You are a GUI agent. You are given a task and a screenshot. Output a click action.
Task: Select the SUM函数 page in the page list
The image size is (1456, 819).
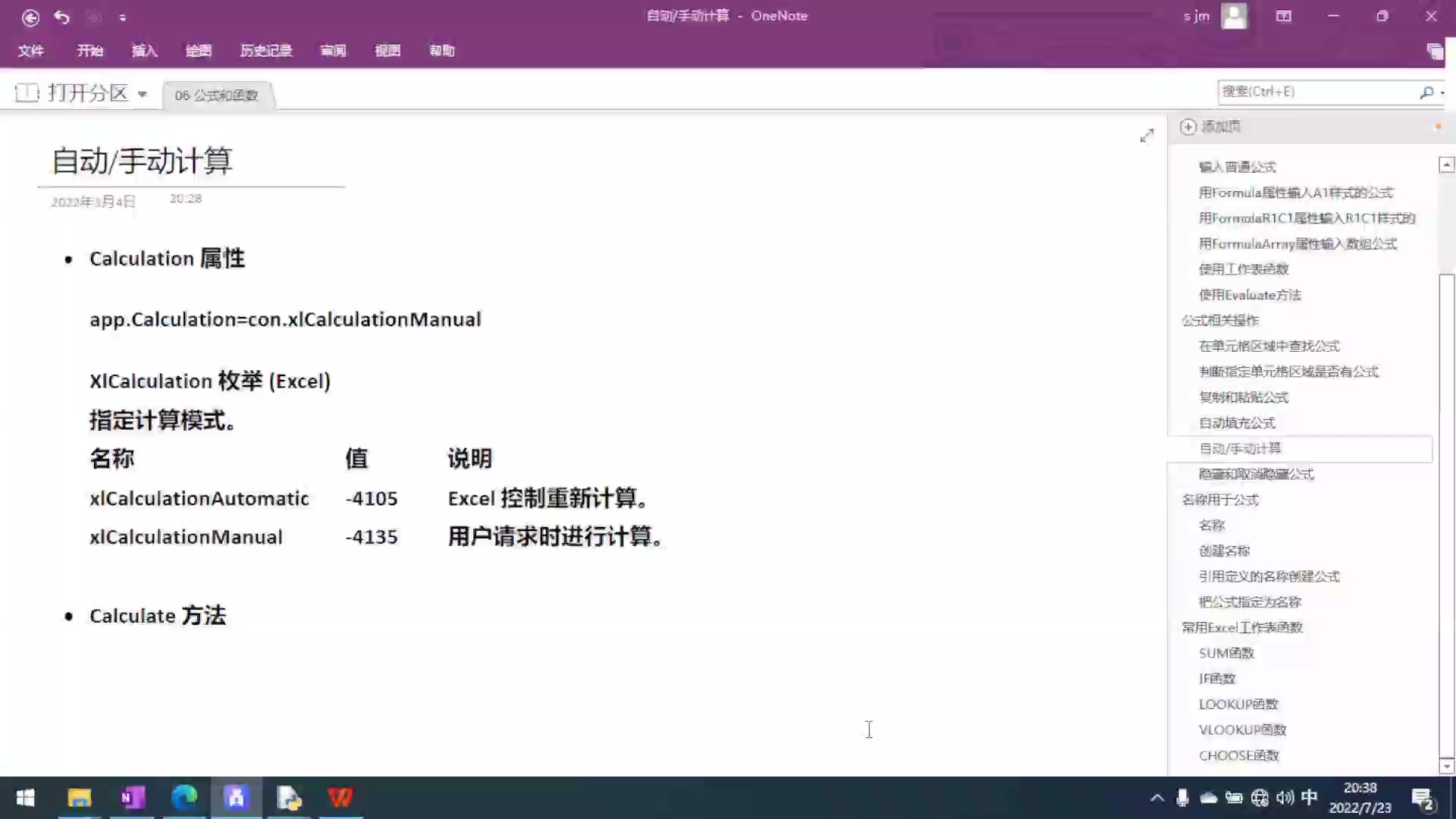1225,652
